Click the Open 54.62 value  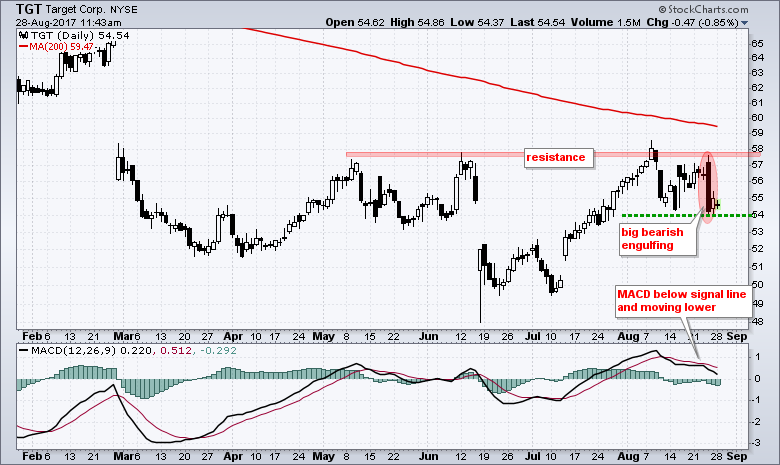[355, 22]
